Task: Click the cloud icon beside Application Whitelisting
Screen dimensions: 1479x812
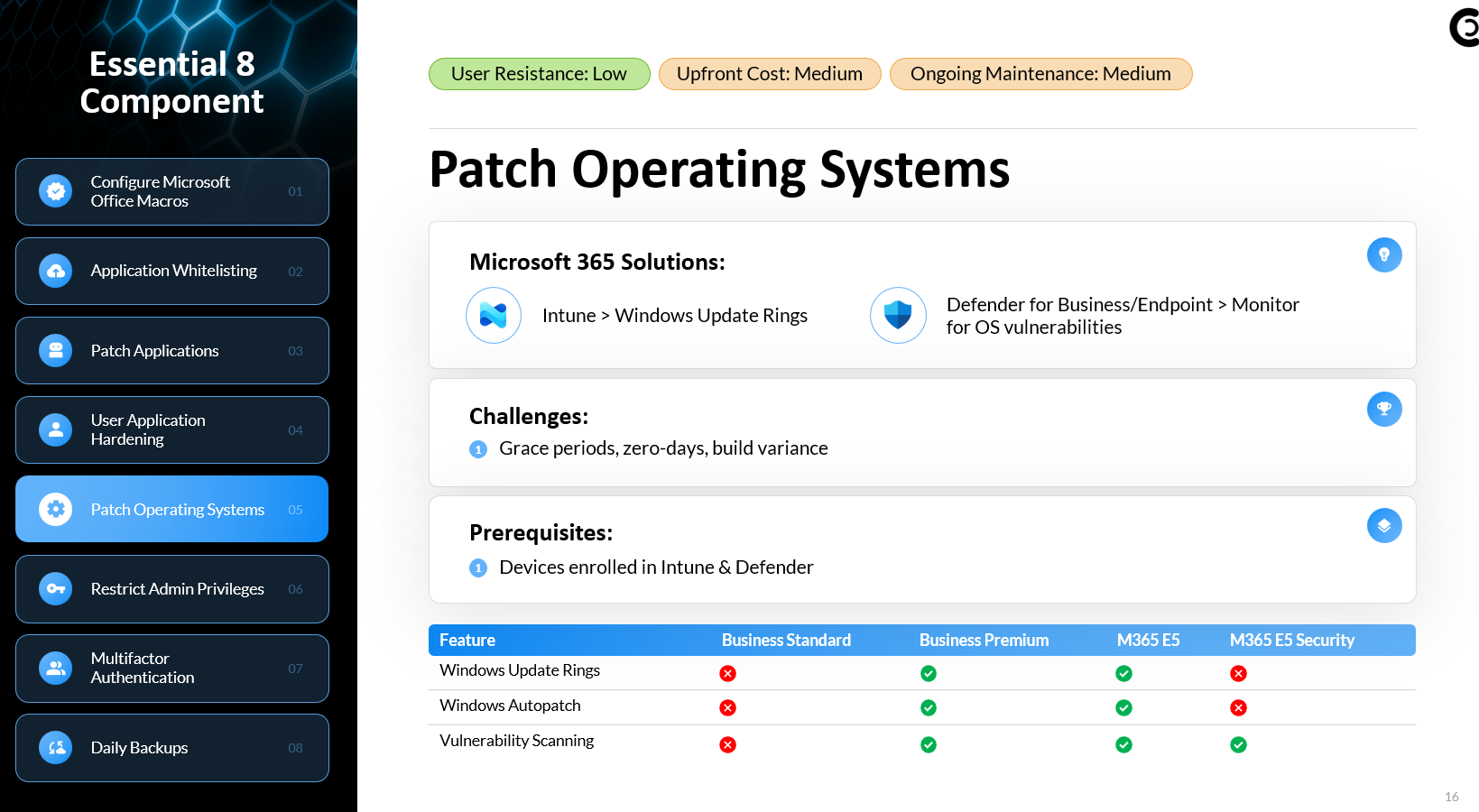Action: 56,271
